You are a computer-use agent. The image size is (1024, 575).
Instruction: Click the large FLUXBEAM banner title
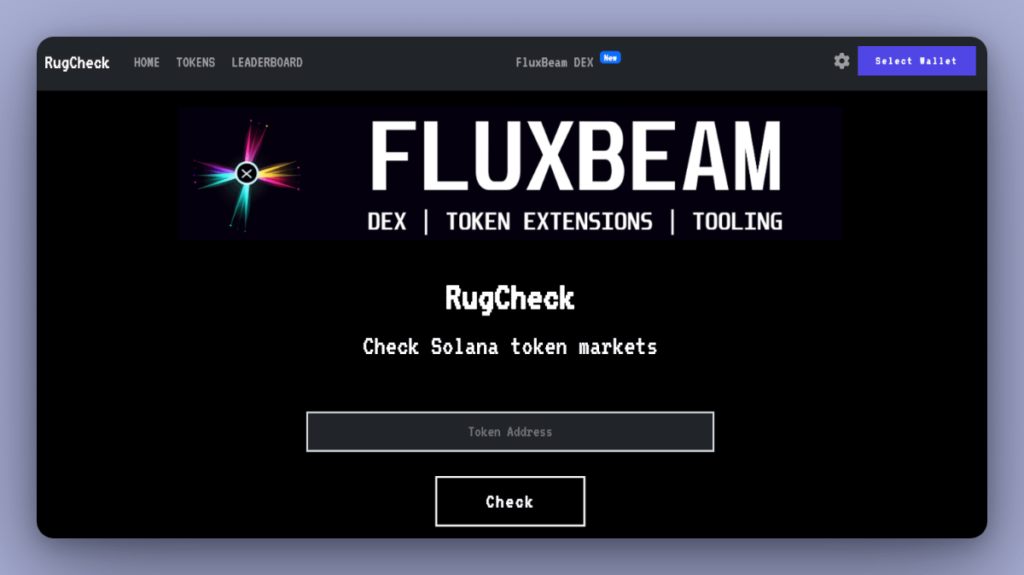(575, 157)
